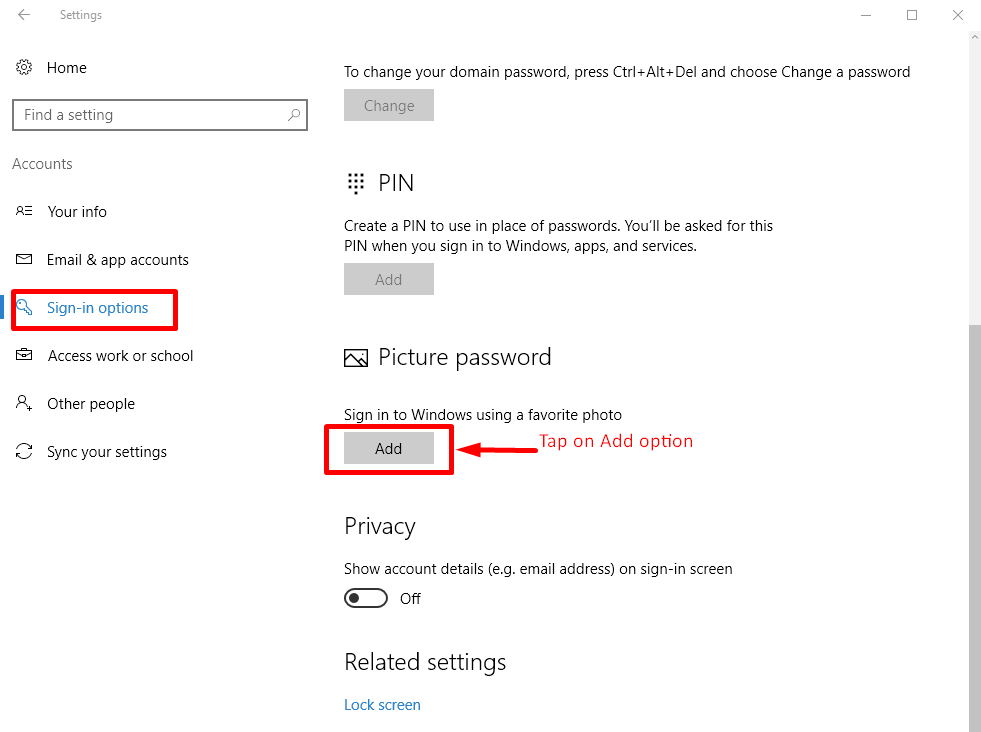Click the back arrow in Settings title bar
The height and width of the screenshot is (732, 981).
(24, 15)
